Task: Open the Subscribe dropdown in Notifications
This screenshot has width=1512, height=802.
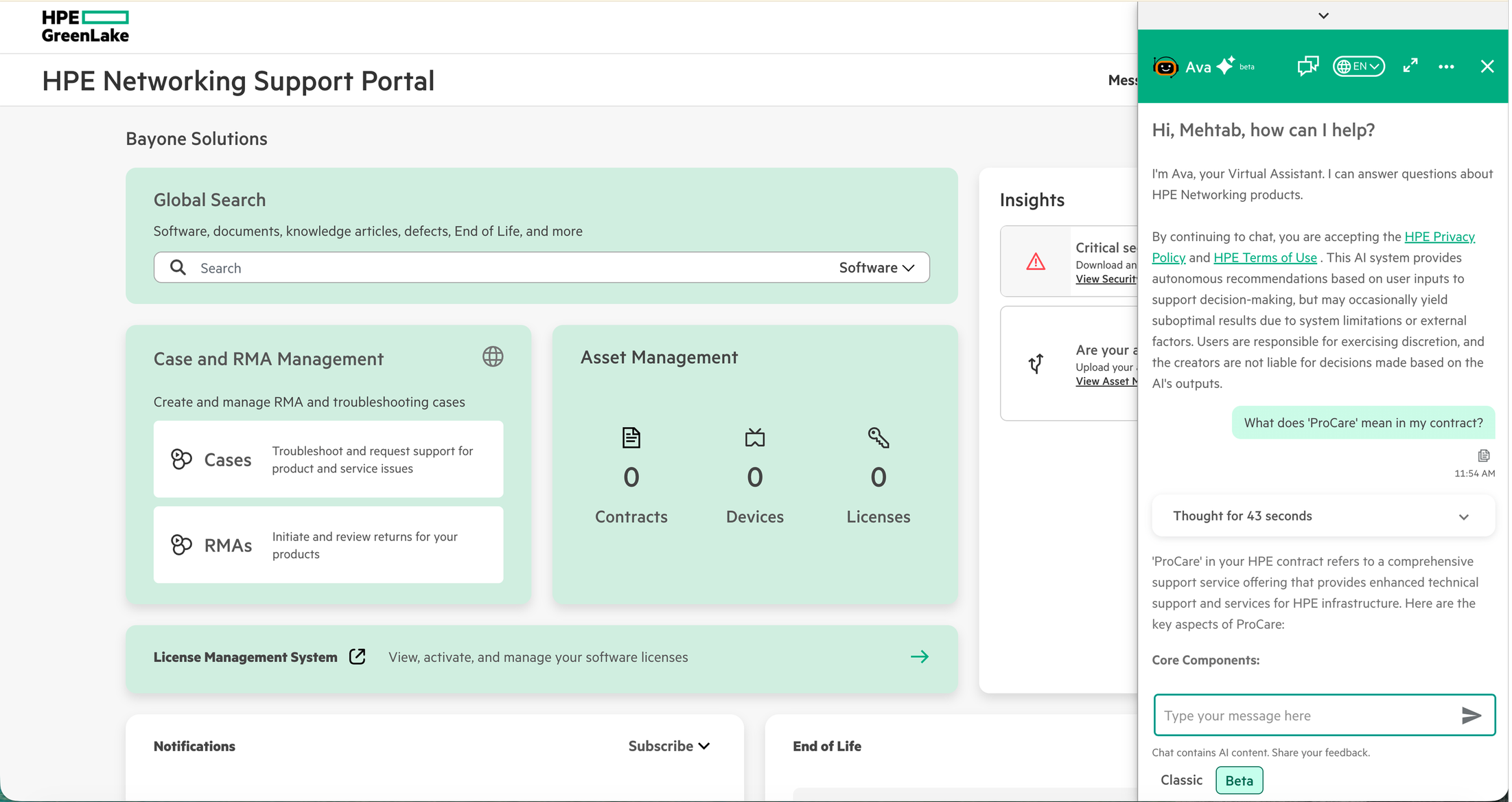Action: click(x=668, y=746)
